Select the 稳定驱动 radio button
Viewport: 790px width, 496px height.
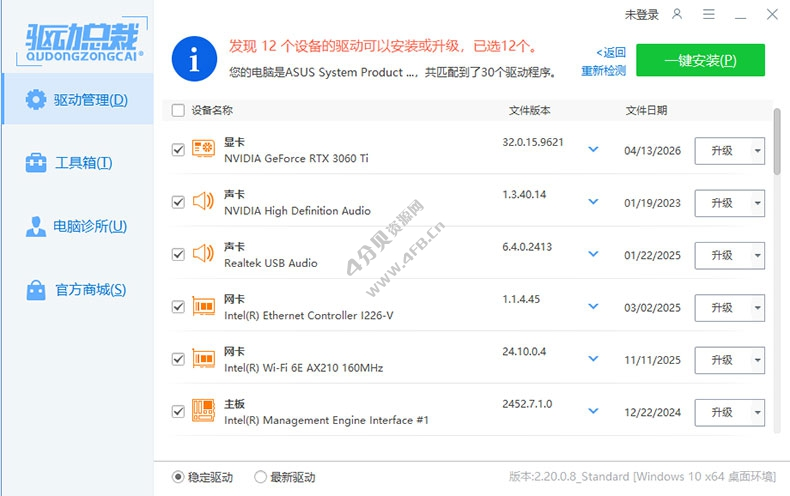pos(179,477)
